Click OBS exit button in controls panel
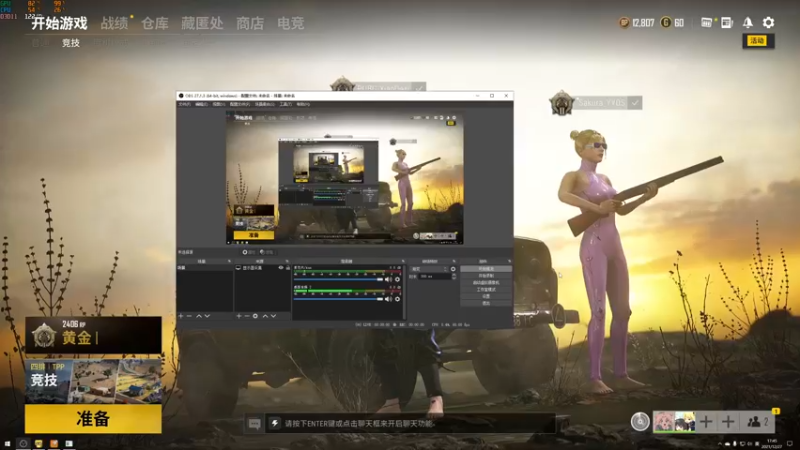 (x=486, y=303)
